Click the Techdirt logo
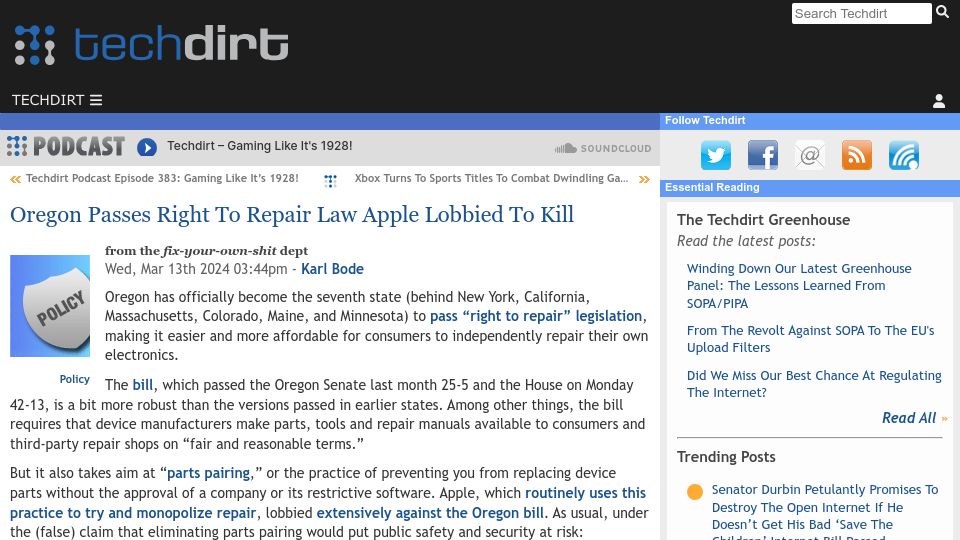Image resolution: width=960 pixels, height=540 pixels. coord(151,44)
